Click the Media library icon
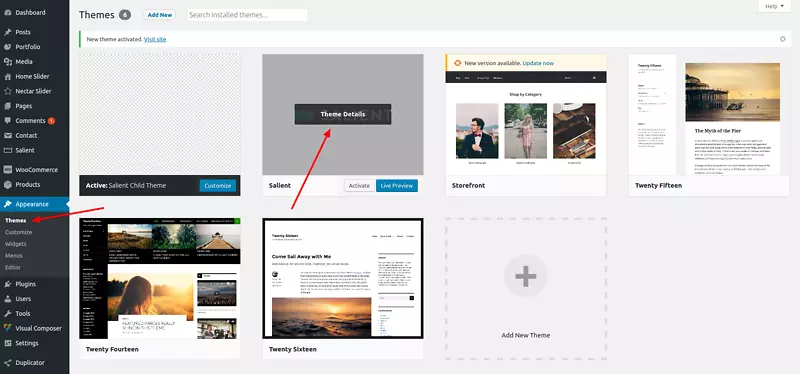 pos(8,61)
